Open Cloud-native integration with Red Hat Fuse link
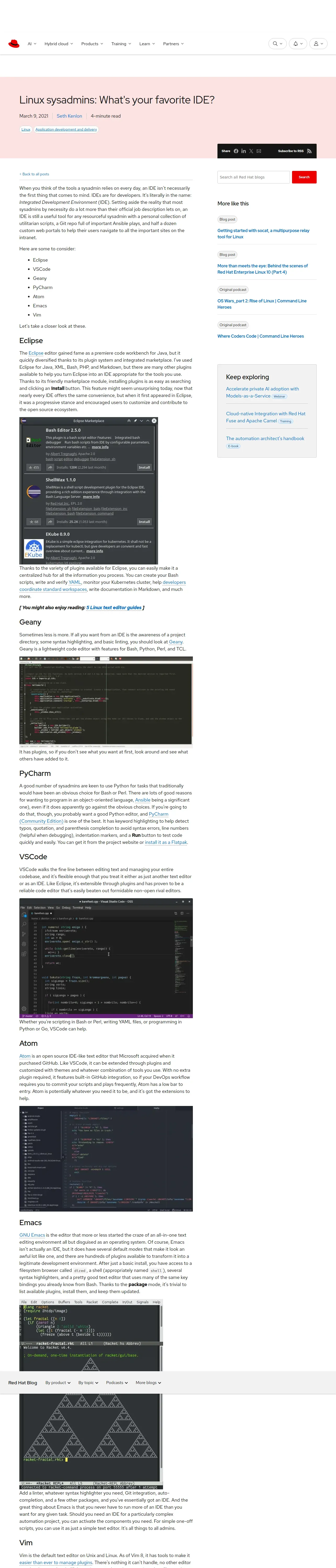 coord(266,417)
